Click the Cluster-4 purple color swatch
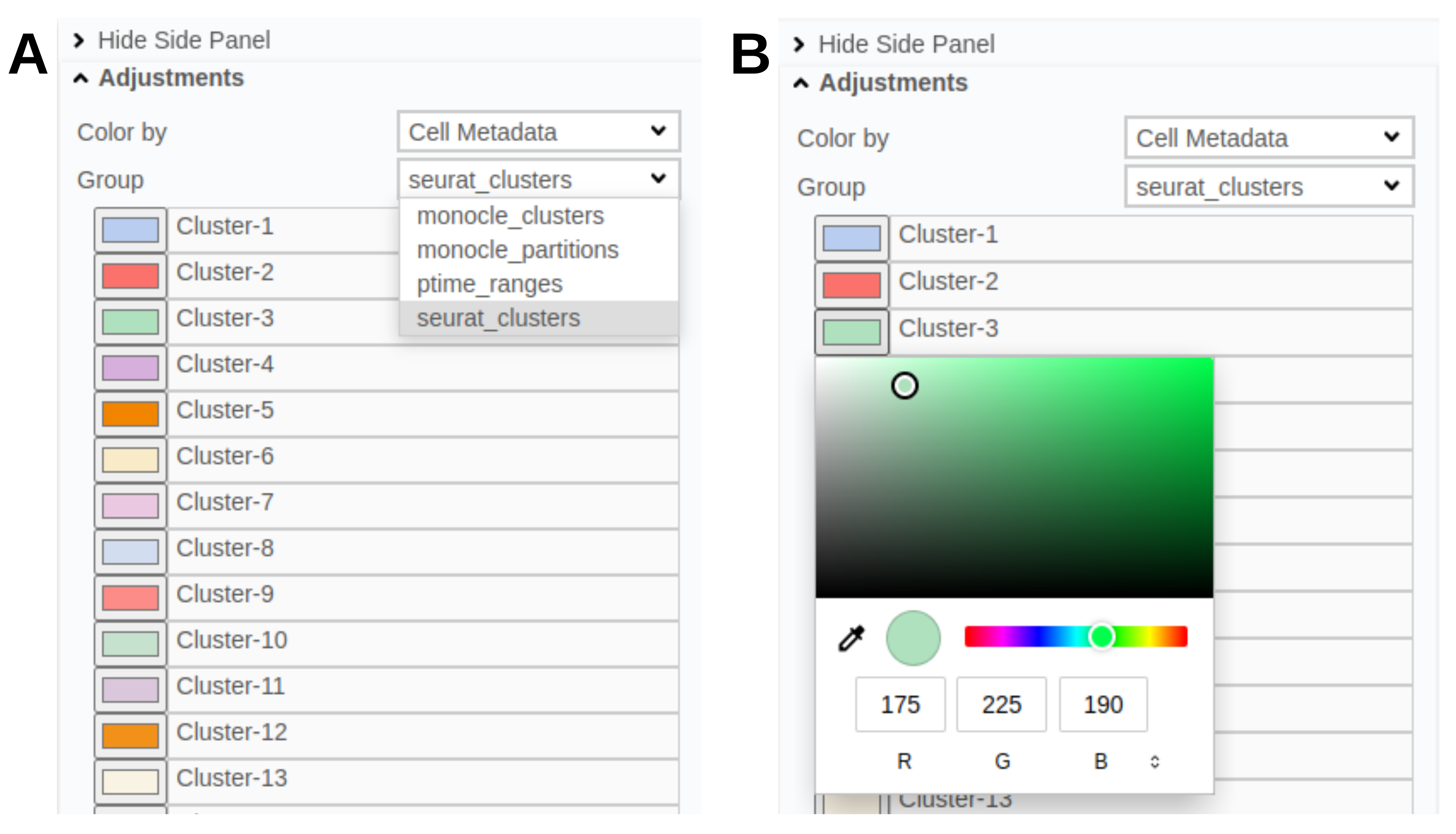 pos(130,368)
